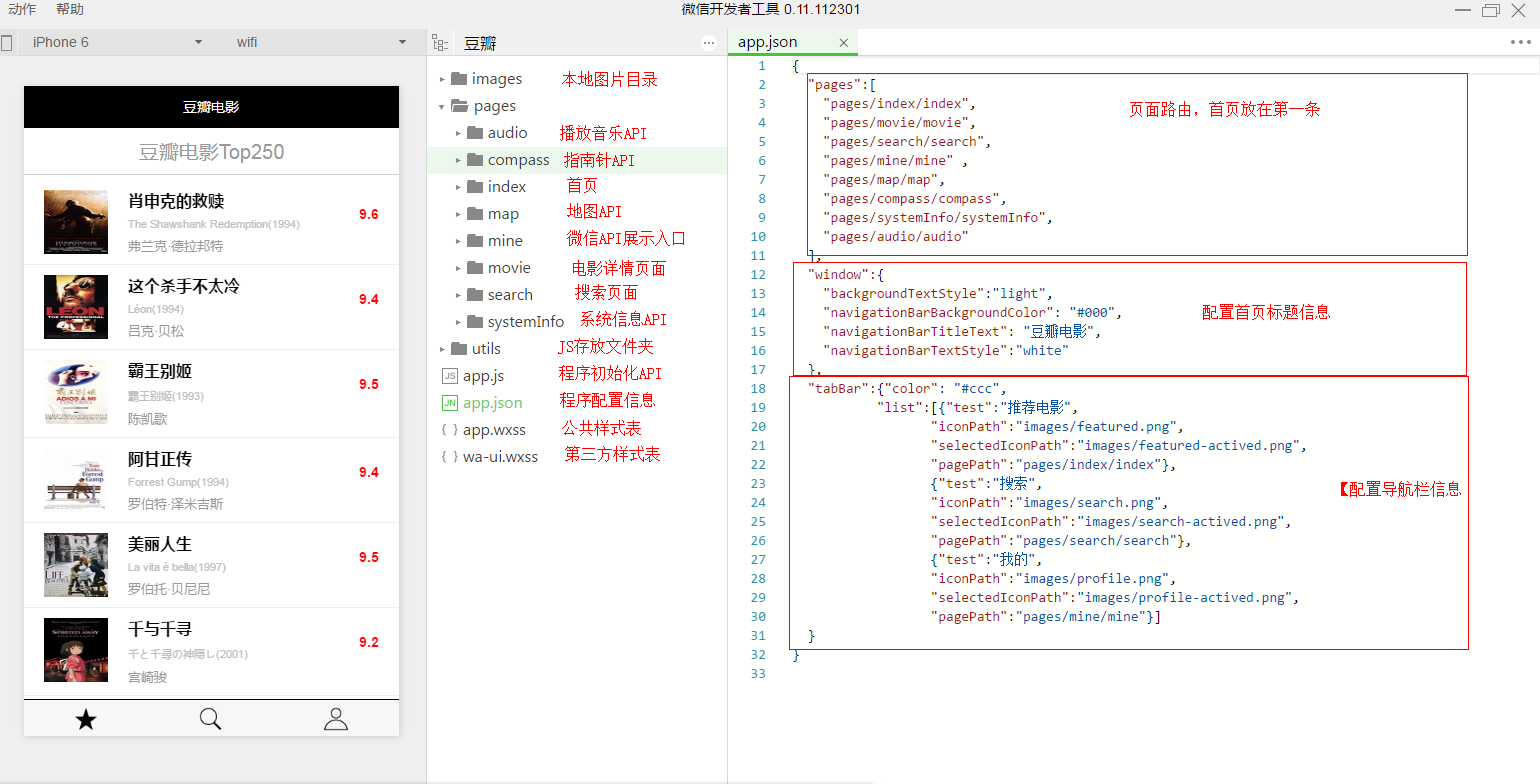The height and width of the screenshot is (784, 1540).
Task: Click the 这个杀手不太冷 poster thumbnail
Action: pyautogui.click(x=76, y=307)
